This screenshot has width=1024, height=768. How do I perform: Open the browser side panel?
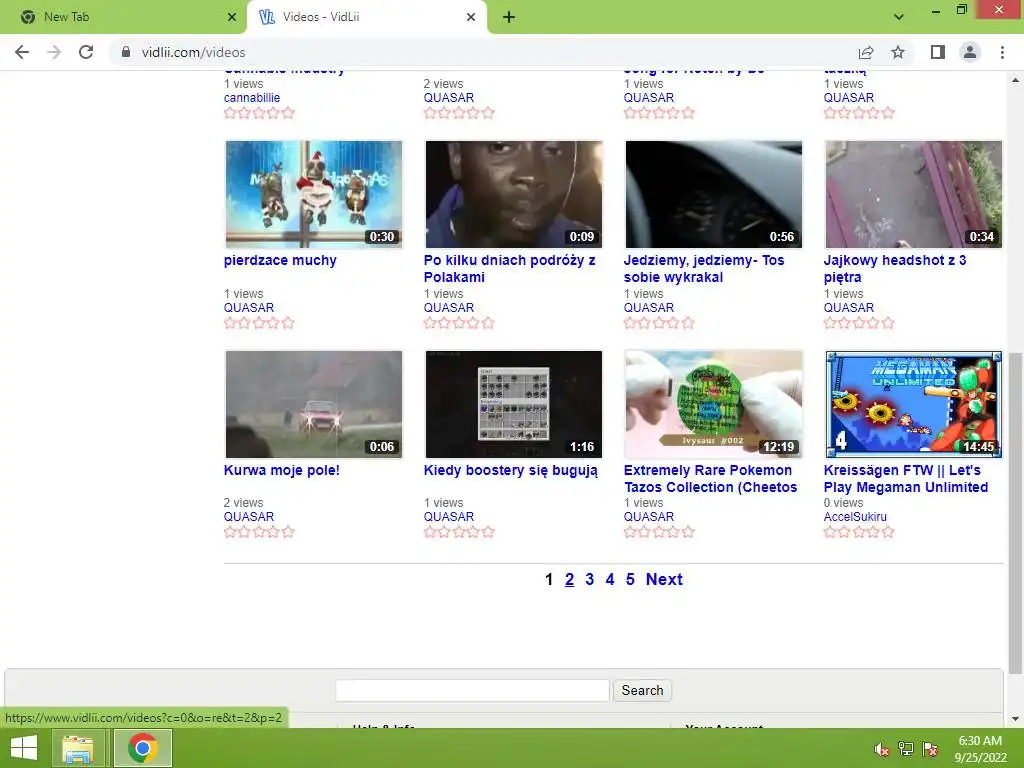pos(938,52)
